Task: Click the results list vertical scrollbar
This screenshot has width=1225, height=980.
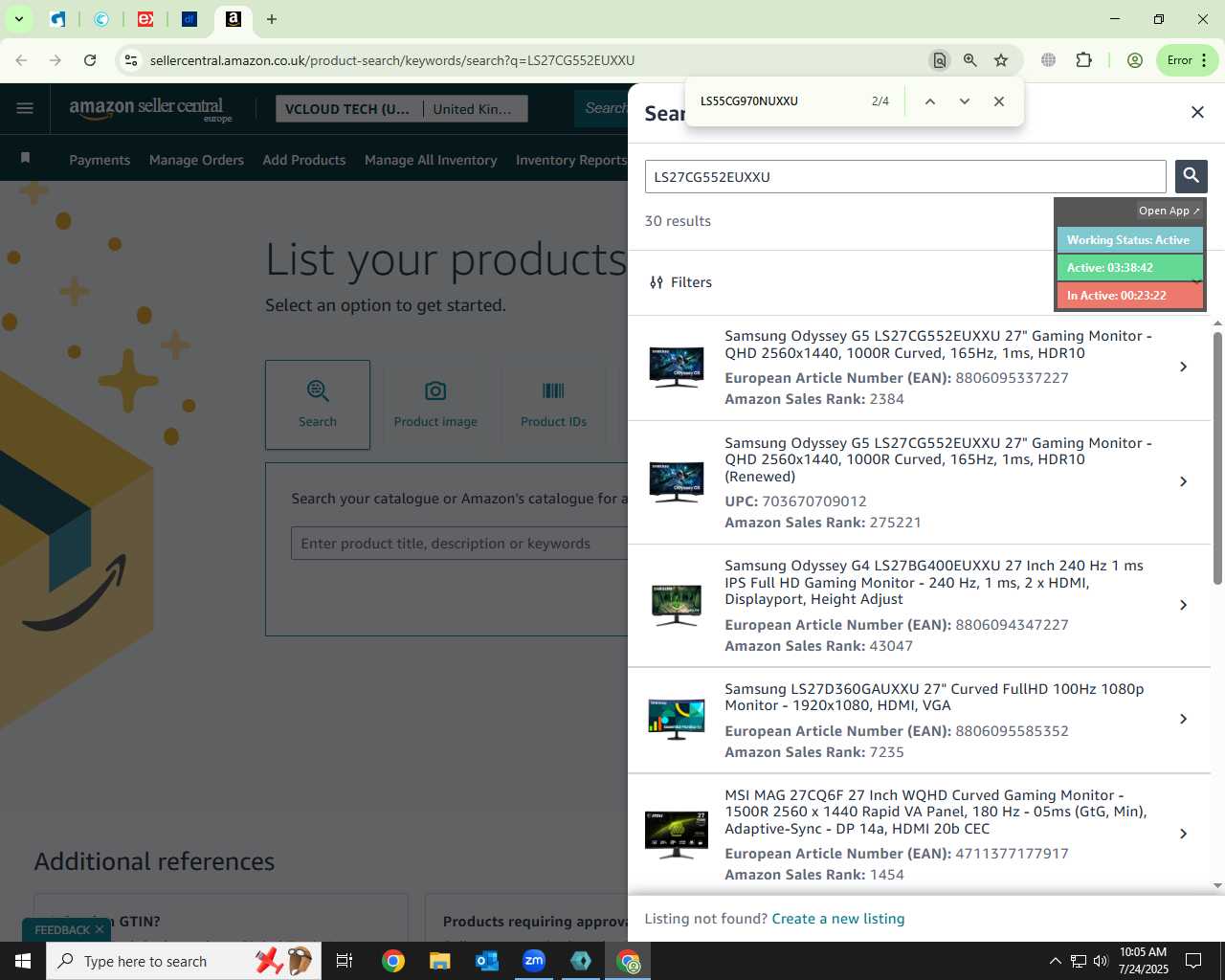Action: [1217, 457]
